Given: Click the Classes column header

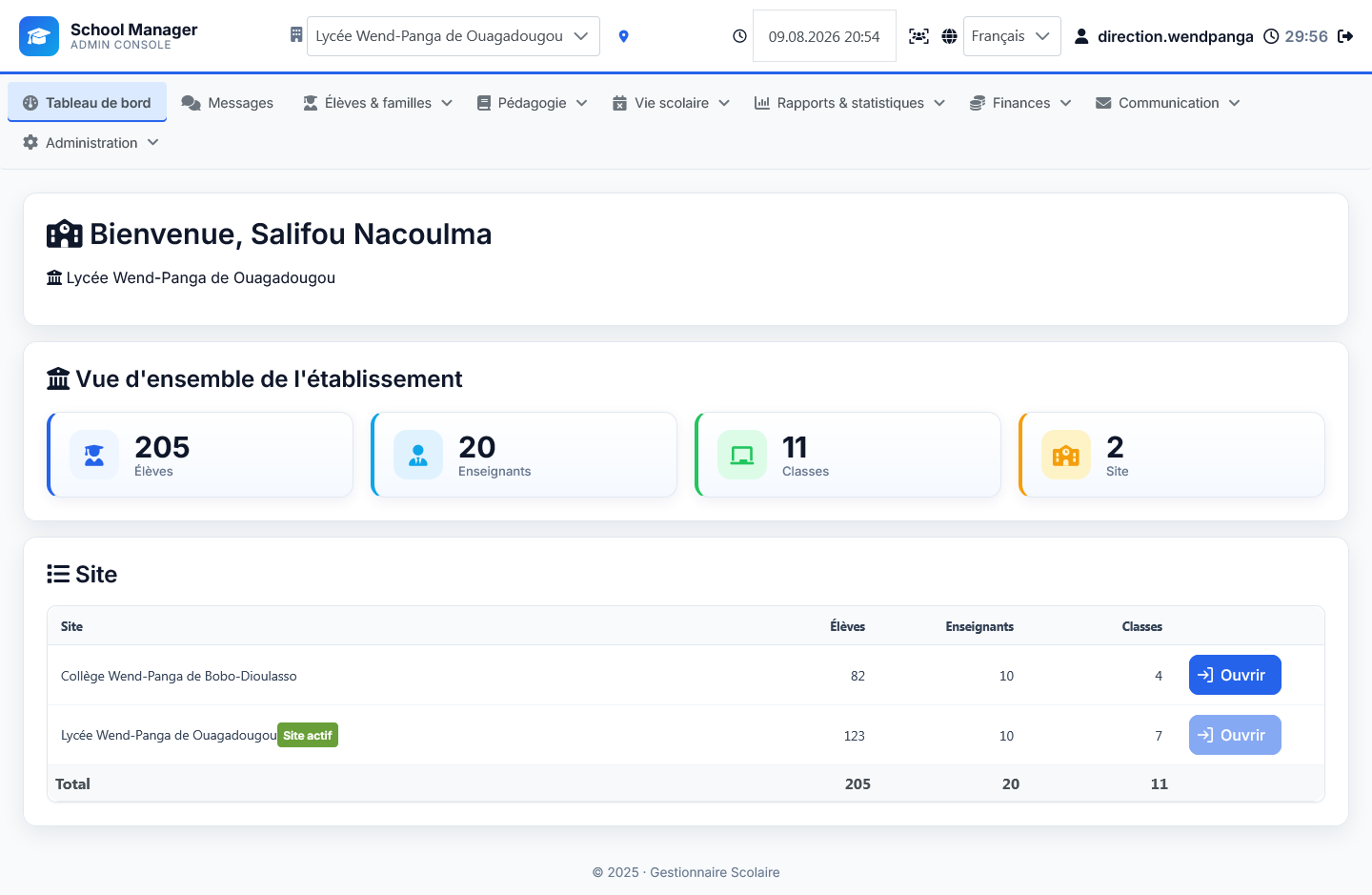Looking at the screenshot, I should click(x=1142, y=626).
